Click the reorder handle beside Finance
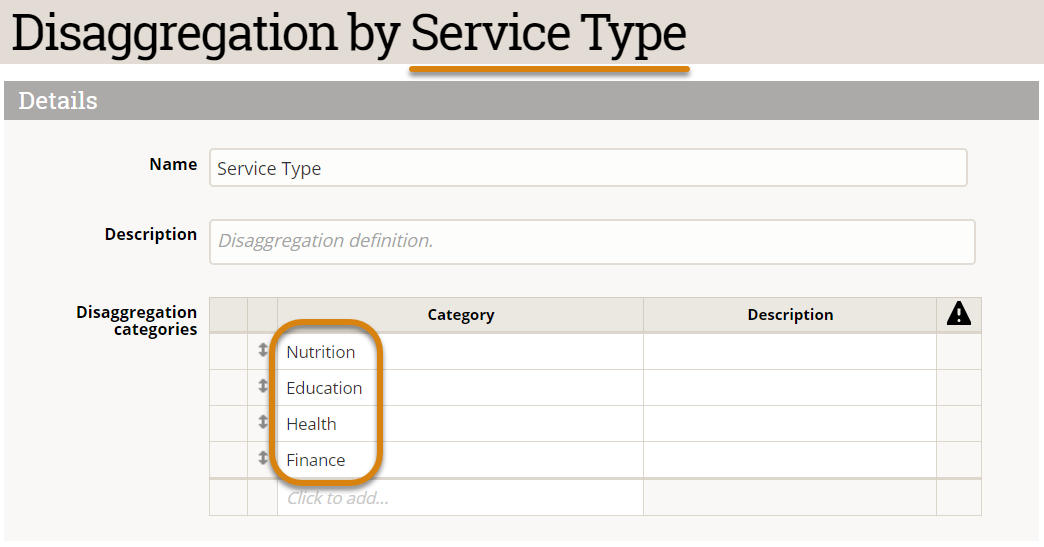This screenshot has height=547, width=1044. [x=263, y=458]
